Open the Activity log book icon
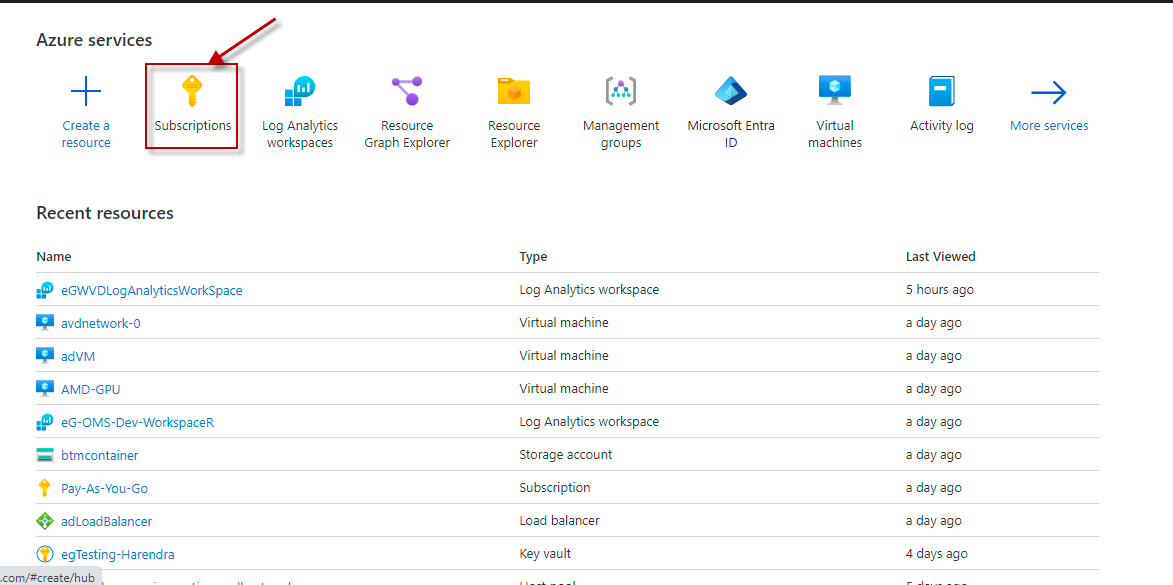The height and width of the screenshot is (585, 1173). pos(942,92)
